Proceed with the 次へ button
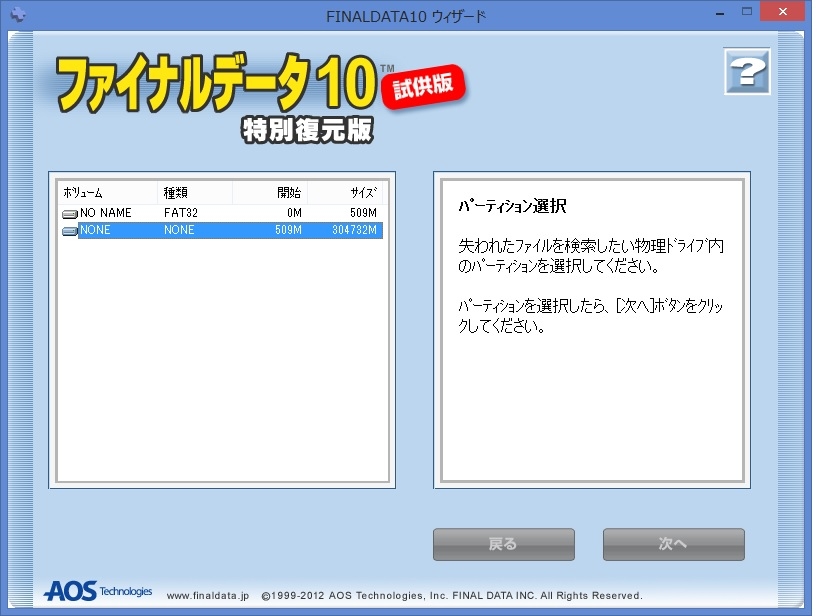Viewport: 819px width, 616px height. [673, 544]
